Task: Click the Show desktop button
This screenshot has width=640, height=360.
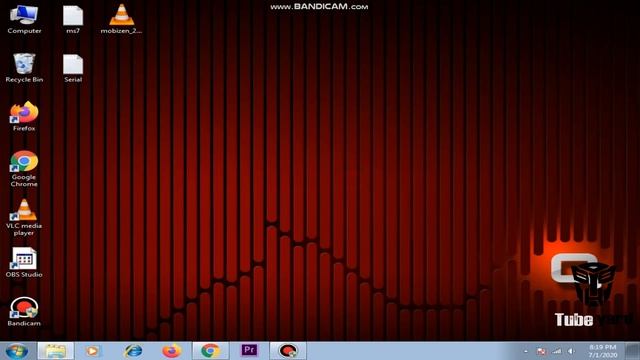Action: click(x=633, y=351)
